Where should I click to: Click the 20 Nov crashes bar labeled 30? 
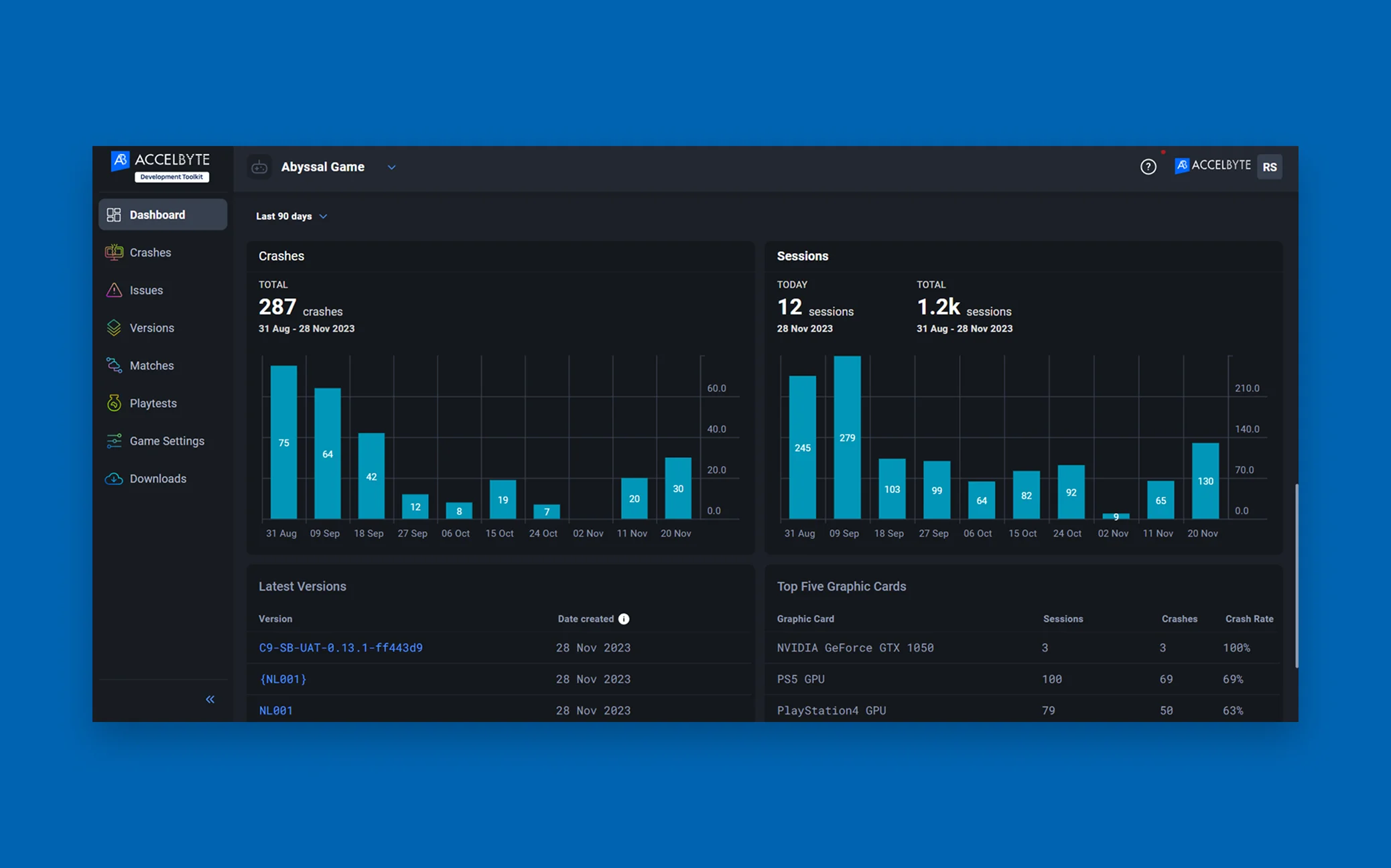click(678, 488)
